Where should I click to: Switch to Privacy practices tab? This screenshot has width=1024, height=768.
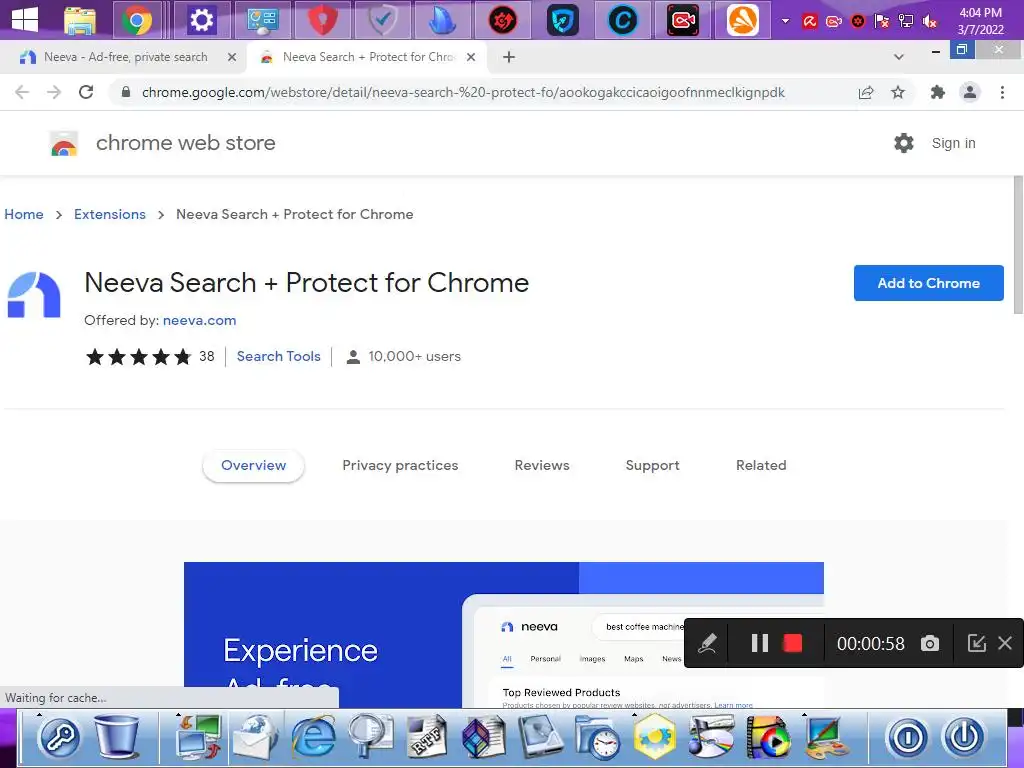pyautogui.click(x=400, y=466)
